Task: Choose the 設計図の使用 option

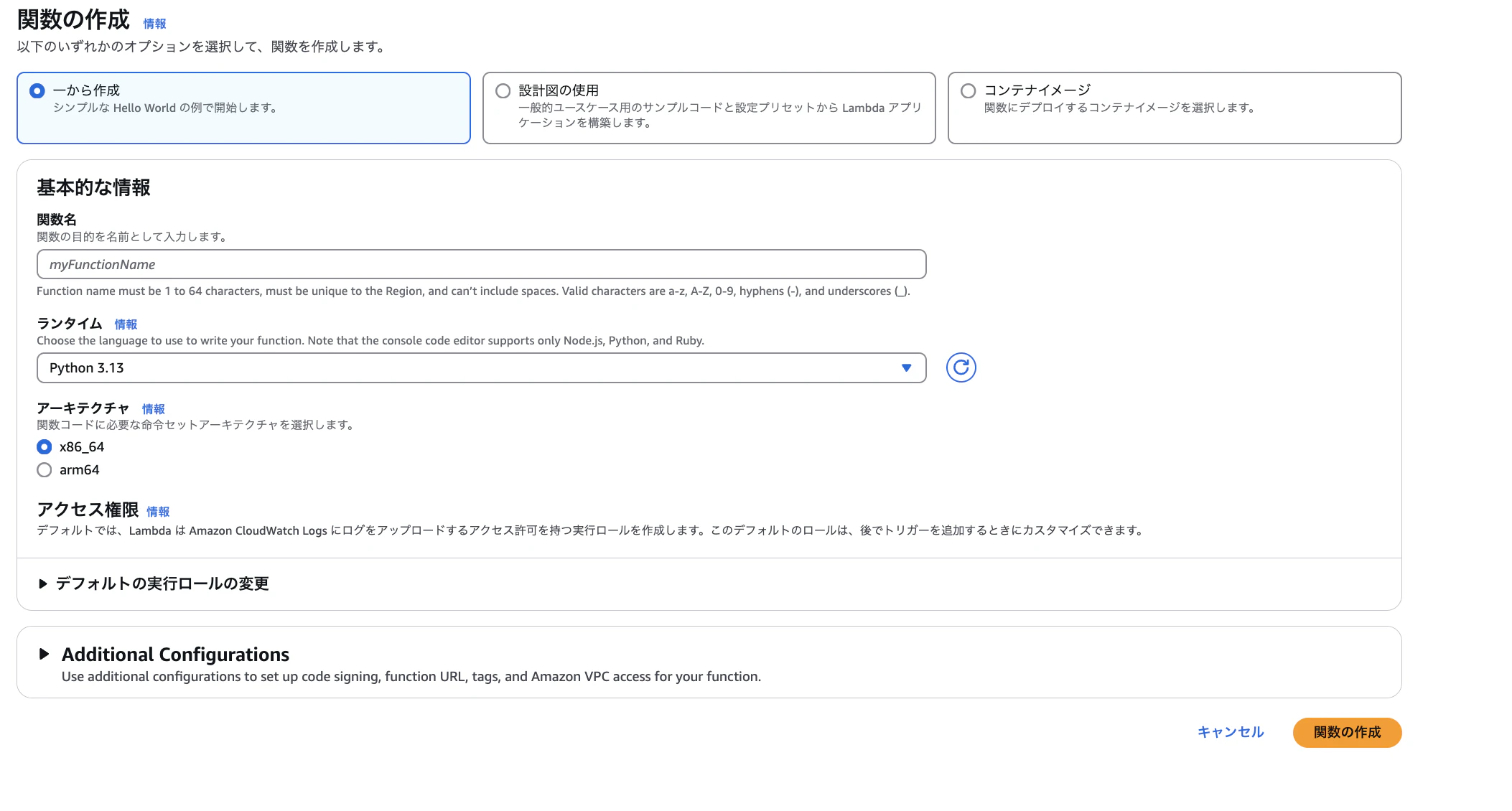Action: (709, 108)
